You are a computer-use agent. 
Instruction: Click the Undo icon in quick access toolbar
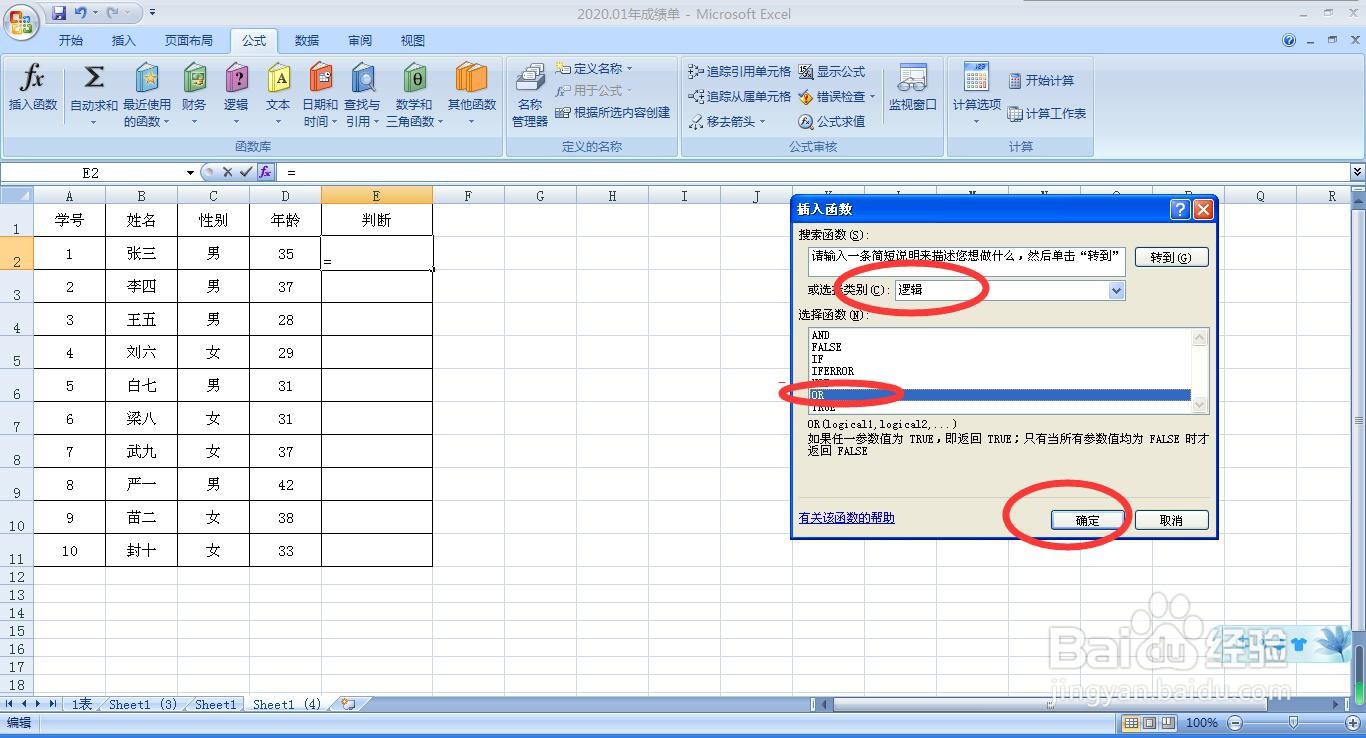[81, 13]
